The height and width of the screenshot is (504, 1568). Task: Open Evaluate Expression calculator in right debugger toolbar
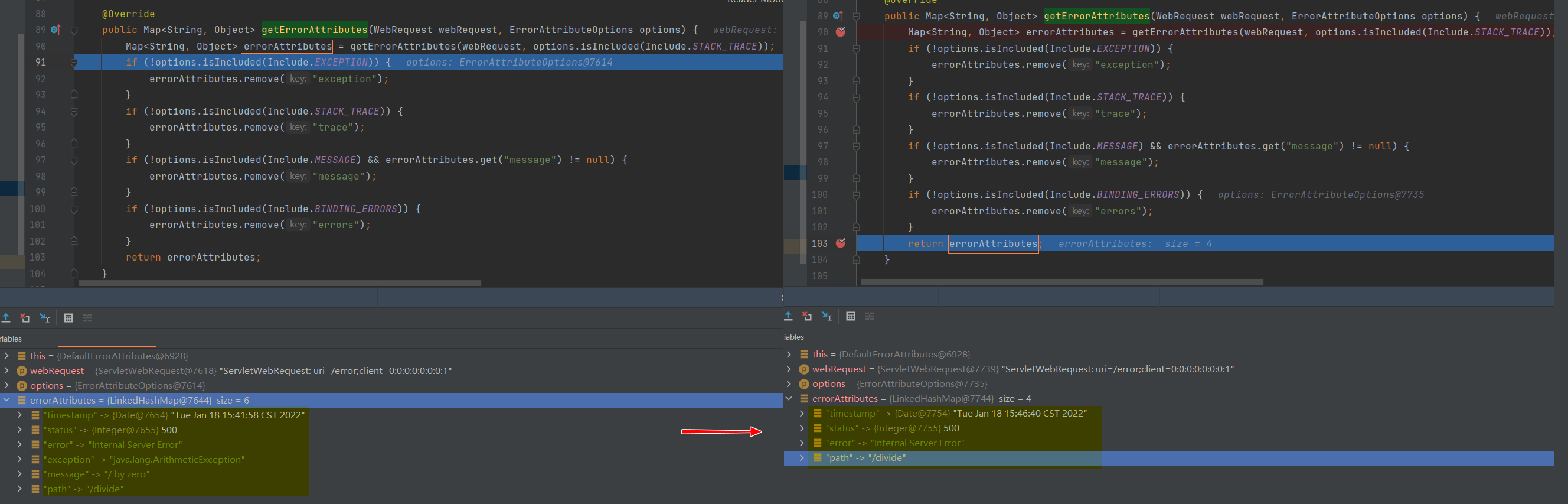point(850,316)
